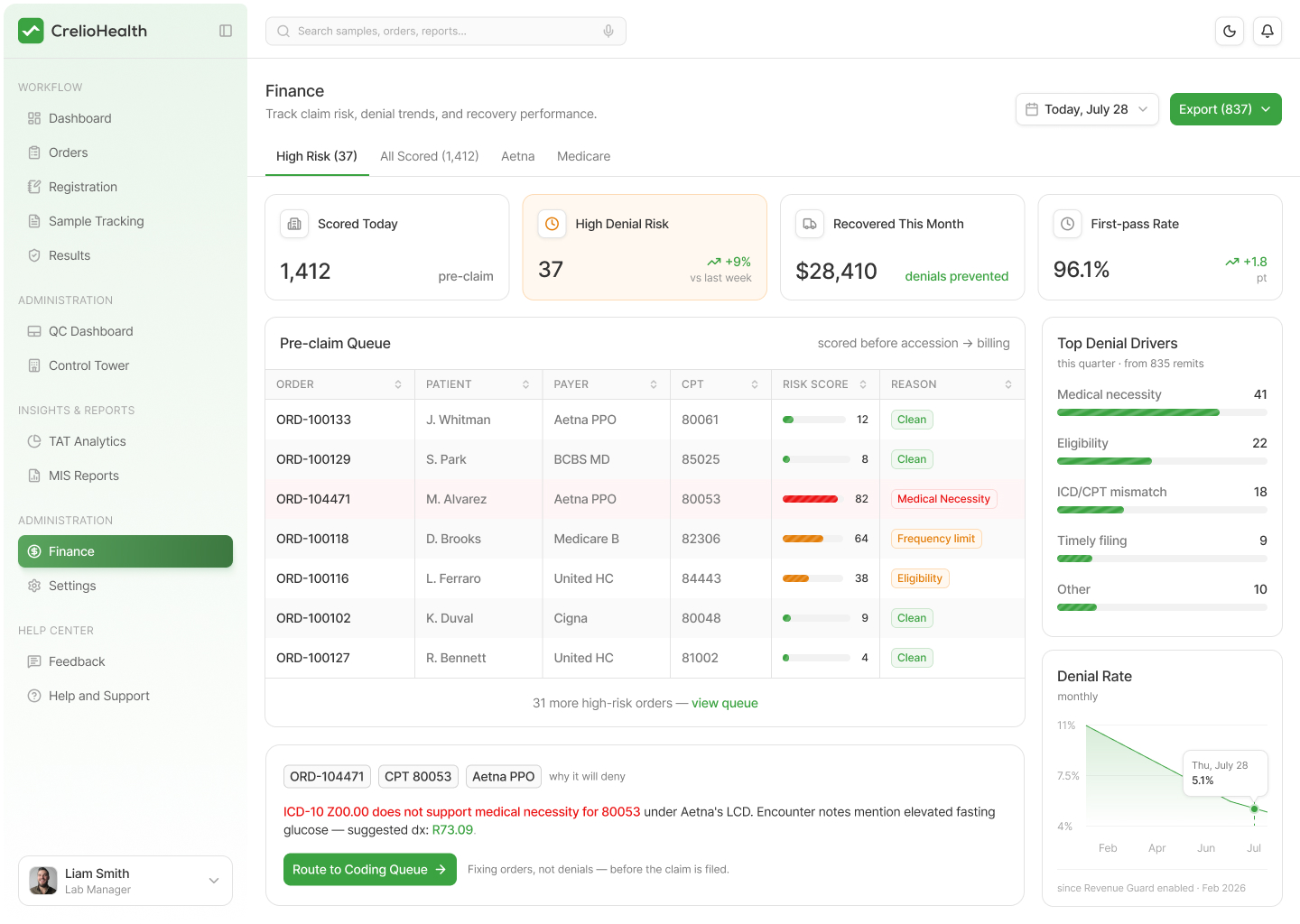Open TAT Analytics

(x=125, y=441)
